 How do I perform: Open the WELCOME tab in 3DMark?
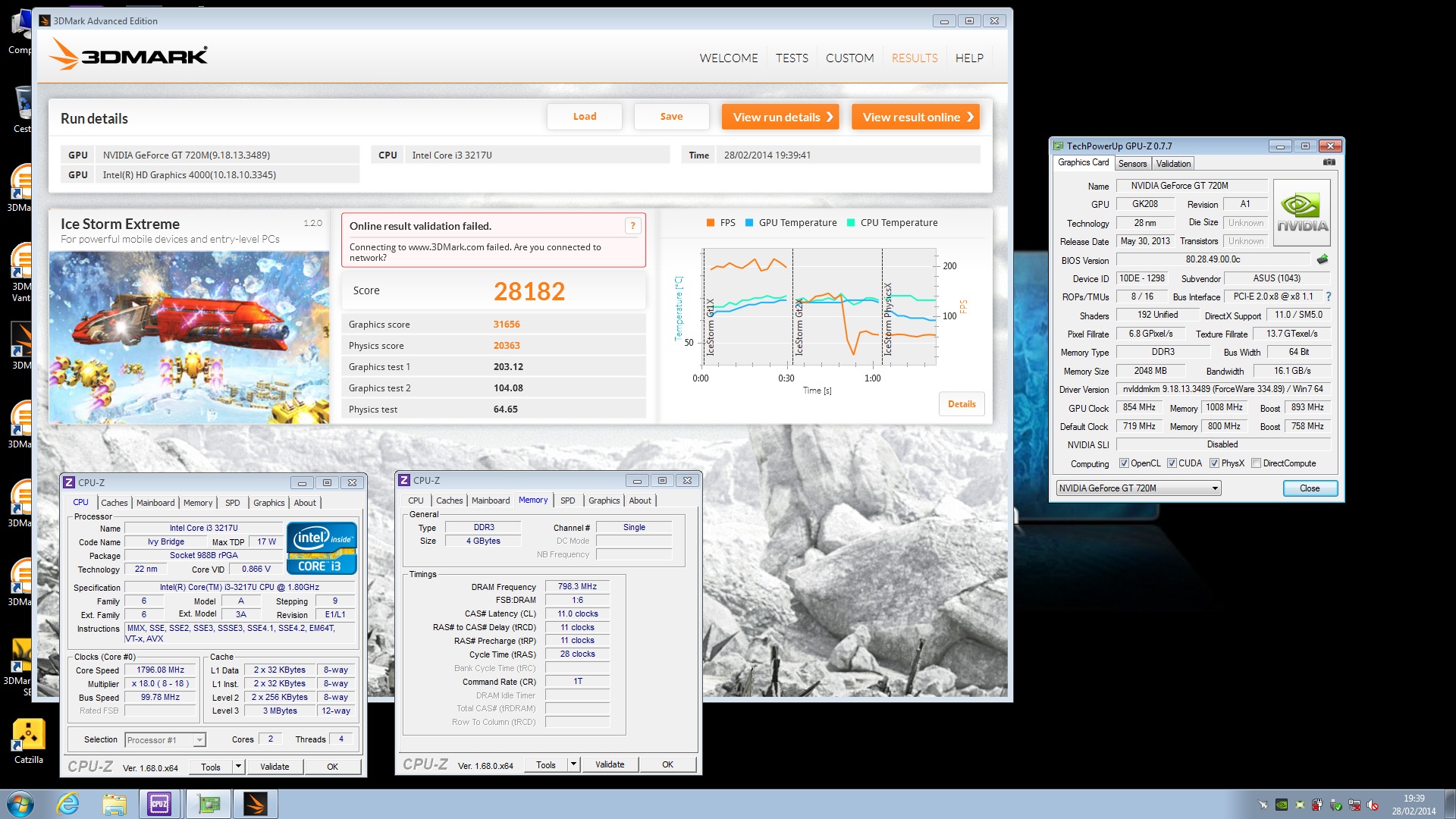click(728, 58)
